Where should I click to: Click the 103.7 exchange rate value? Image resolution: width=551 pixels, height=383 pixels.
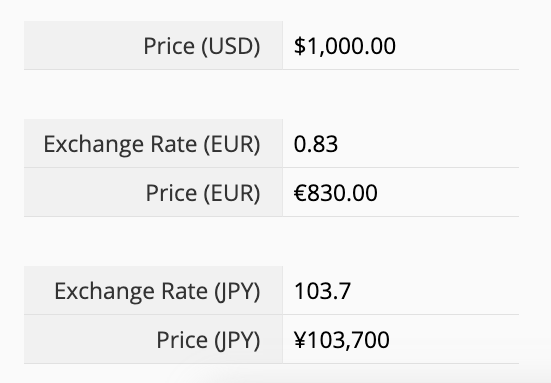click(322, 291)
